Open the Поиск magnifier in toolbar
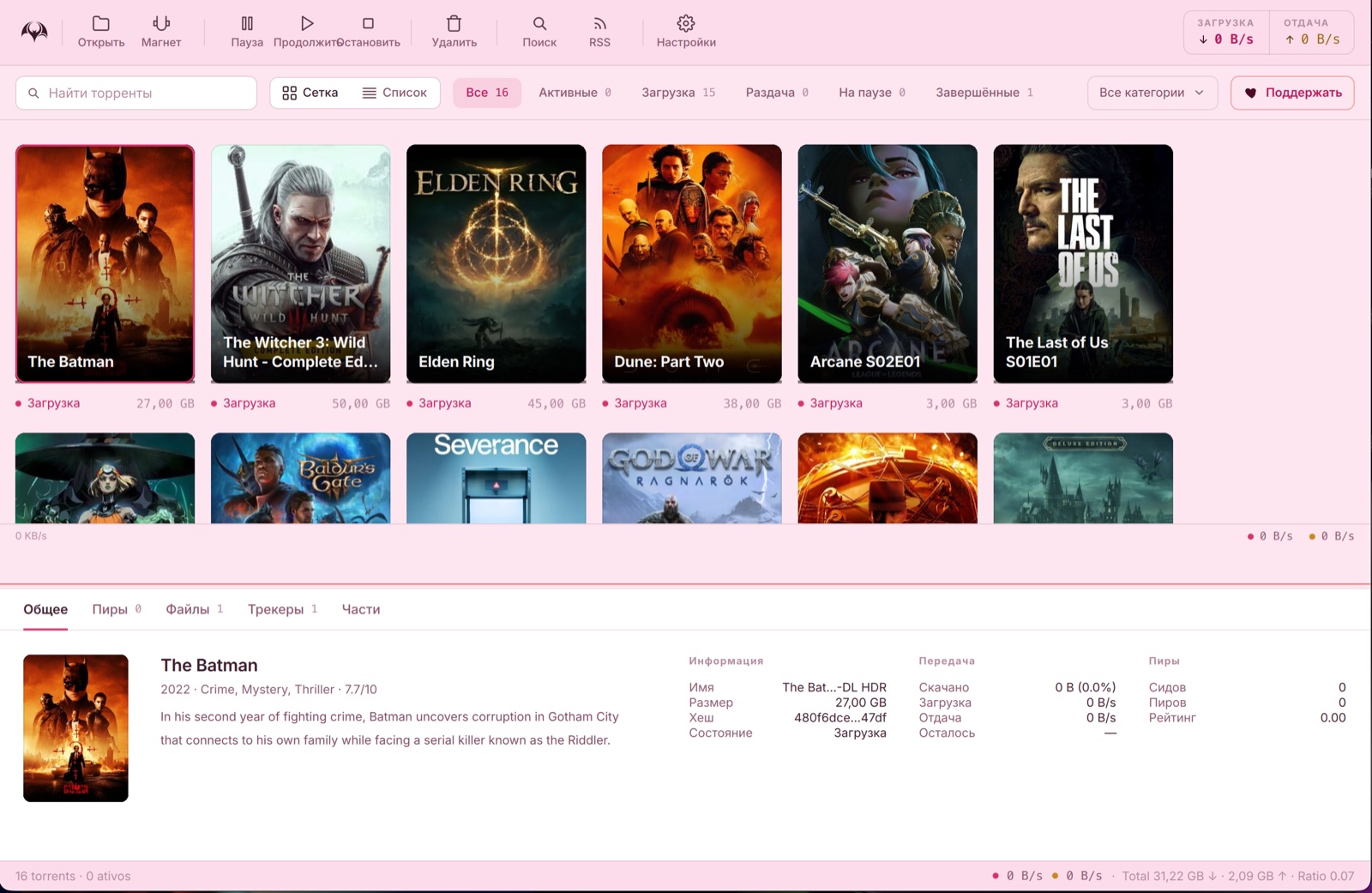 click(x=539, y=23)
